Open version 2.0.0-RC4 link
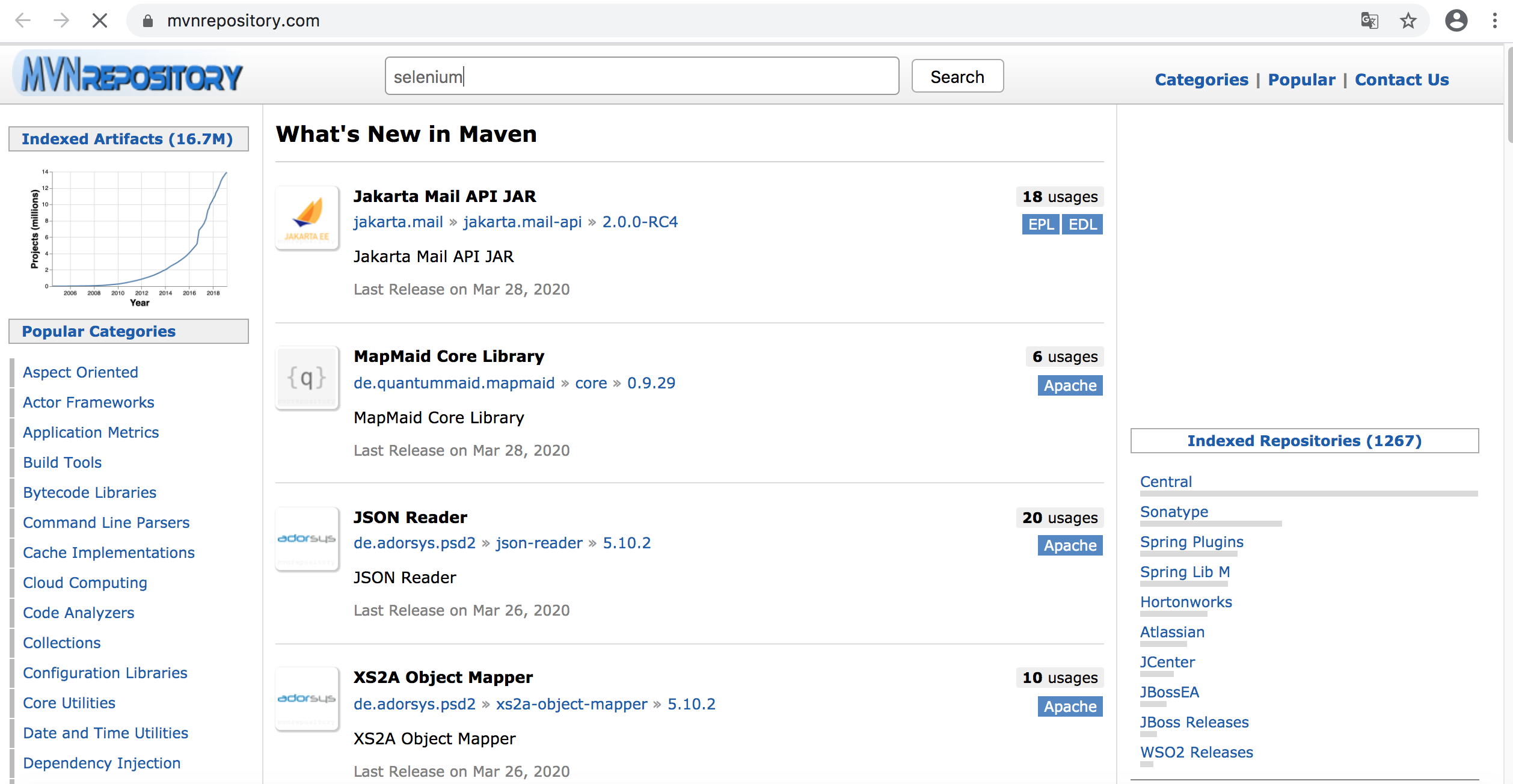The height and width of the screenshot is (784, 1513). [640, 222]
